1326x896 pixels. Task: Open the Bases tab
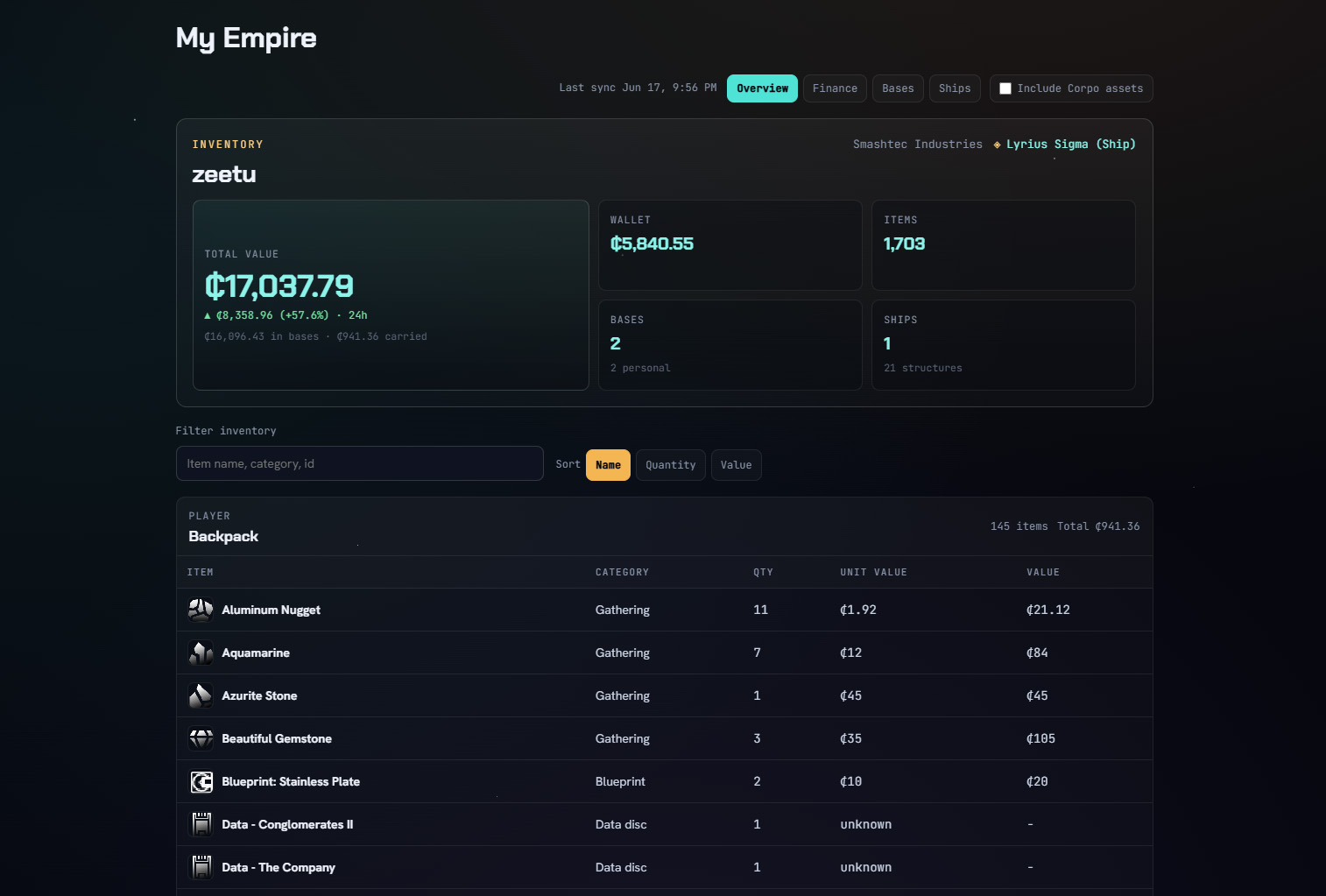[898, 88]
